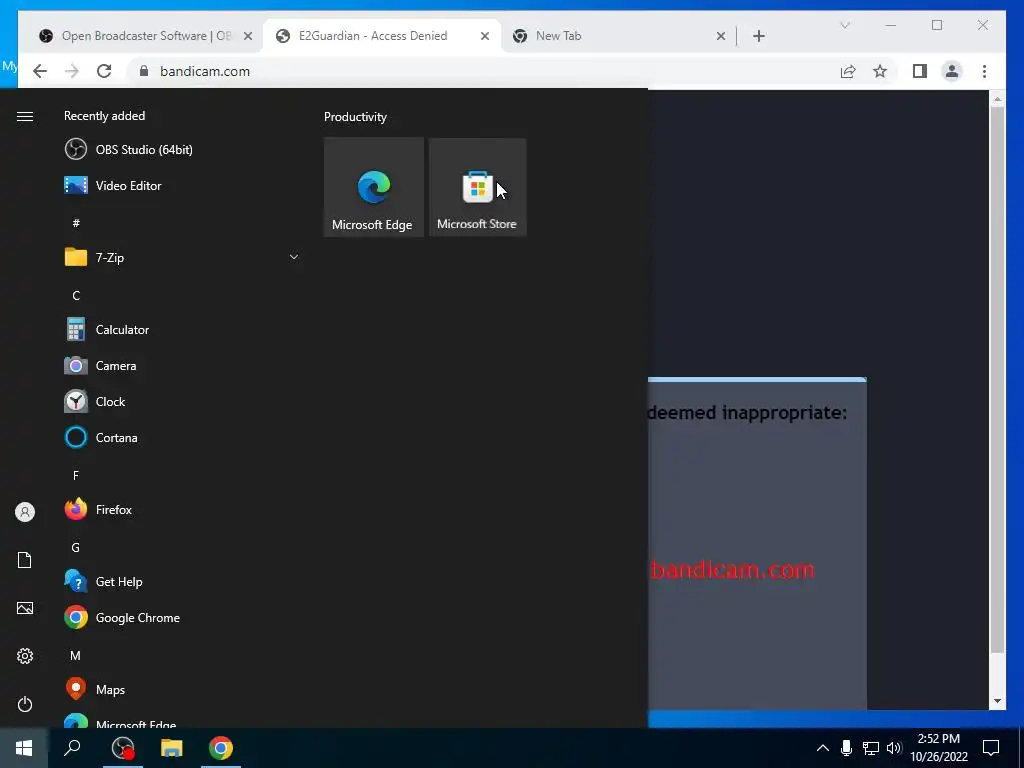1024x768 pixels.
Task: Open user account icon in Start sidebar
Action: 25,512
